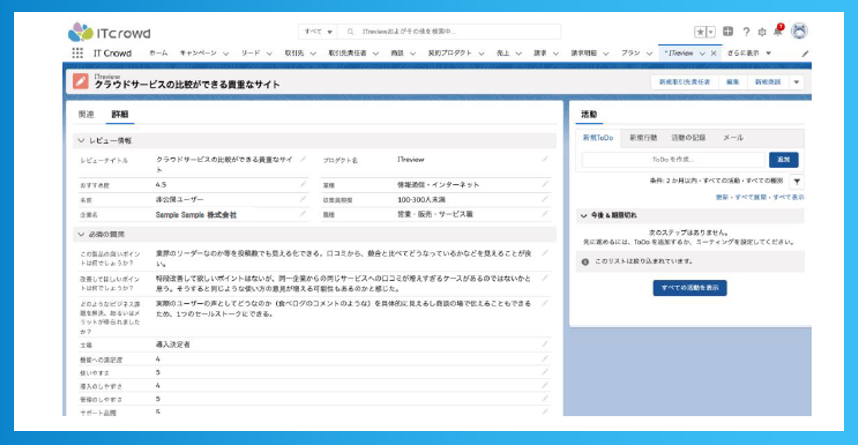The height and width of the screenshot is (445, 858).
Task: Select the 詳細 tab
Action: click(120, 114)
